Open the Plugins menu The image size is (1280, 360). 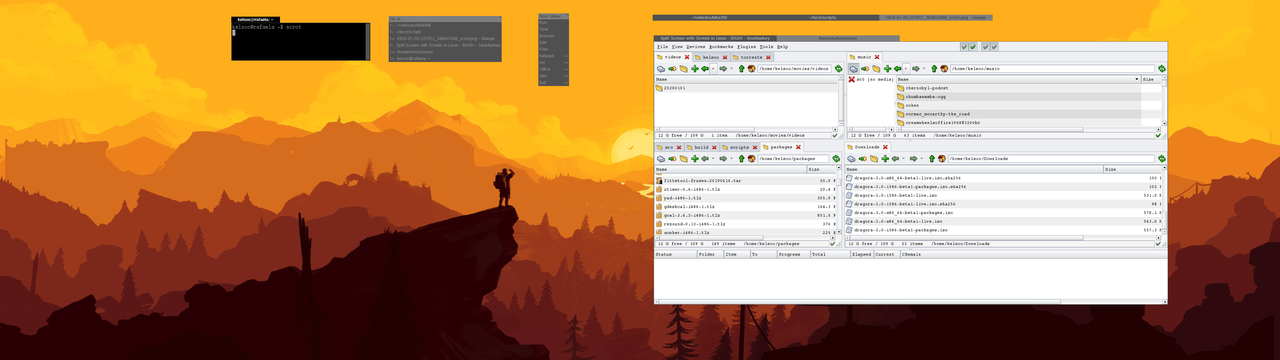pyautogui.click(x=747, y=47)
